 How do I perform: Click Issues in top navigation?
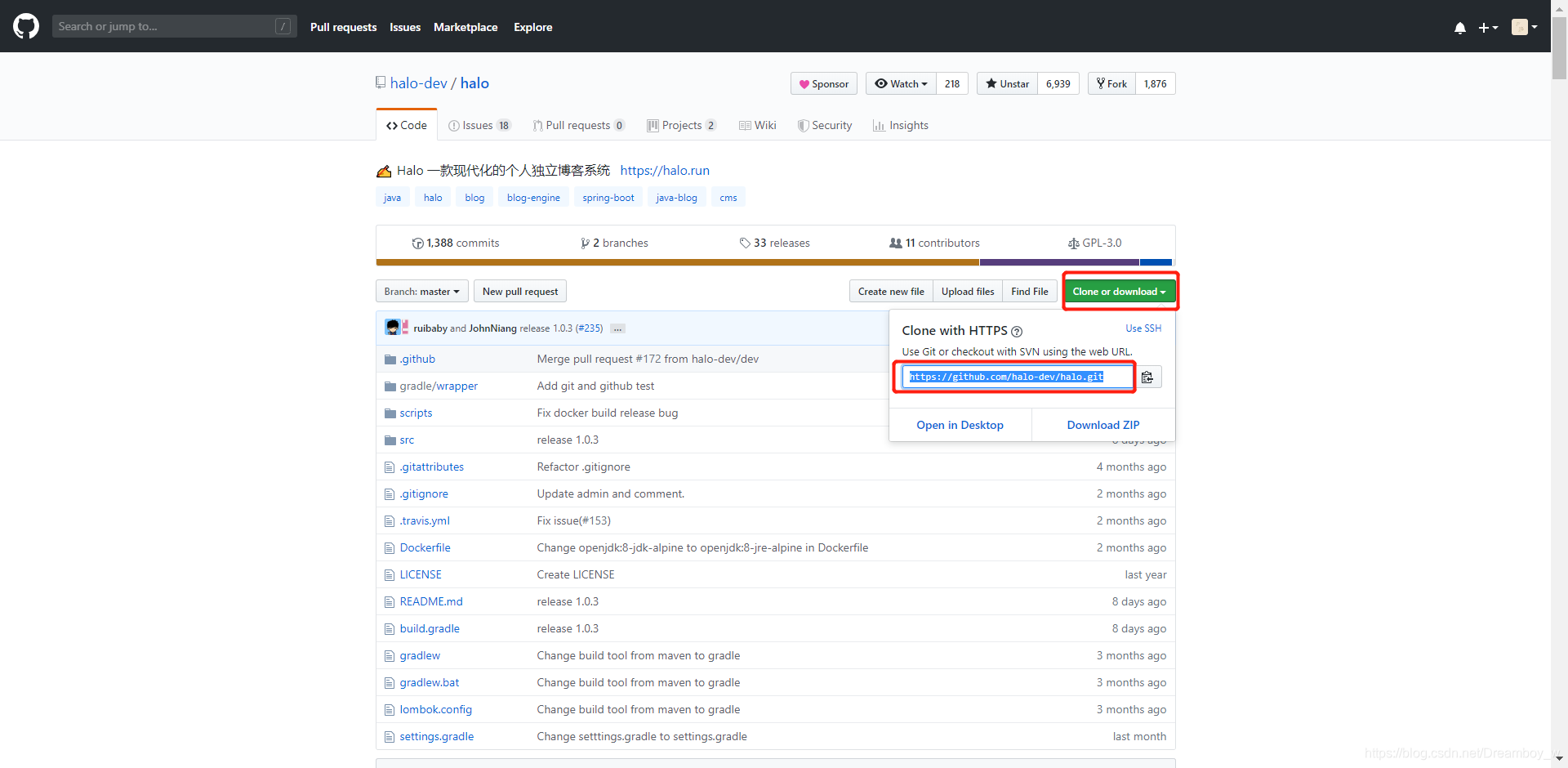(405, 27)
